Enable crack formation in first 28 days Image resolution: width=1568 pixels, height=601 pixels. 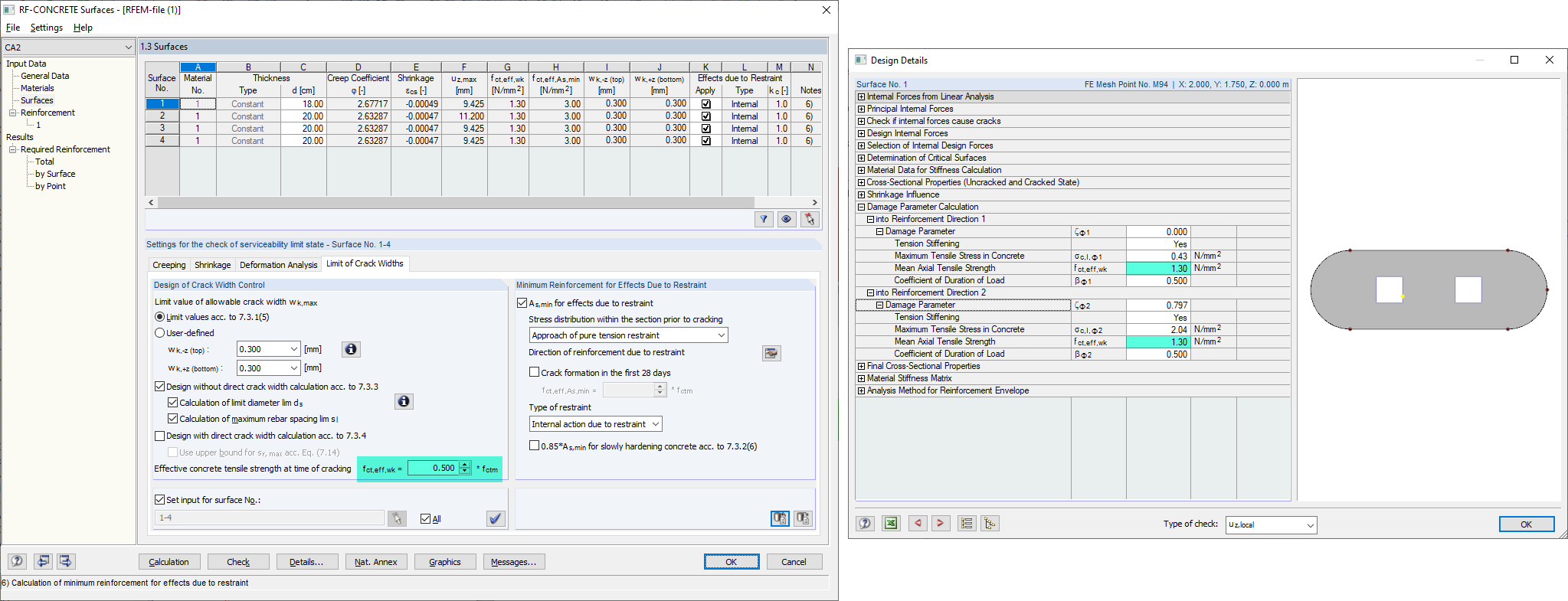tap(535, 373)
